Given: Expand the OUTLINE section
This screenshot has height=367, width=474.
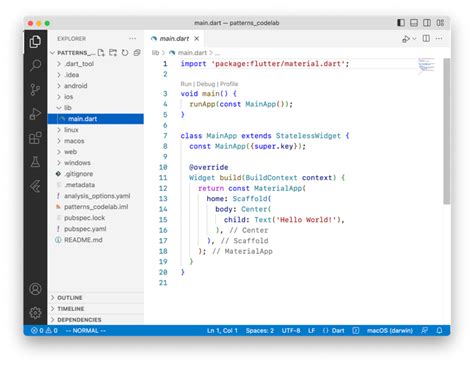Looking at the screenshot, I should (96, 298).
